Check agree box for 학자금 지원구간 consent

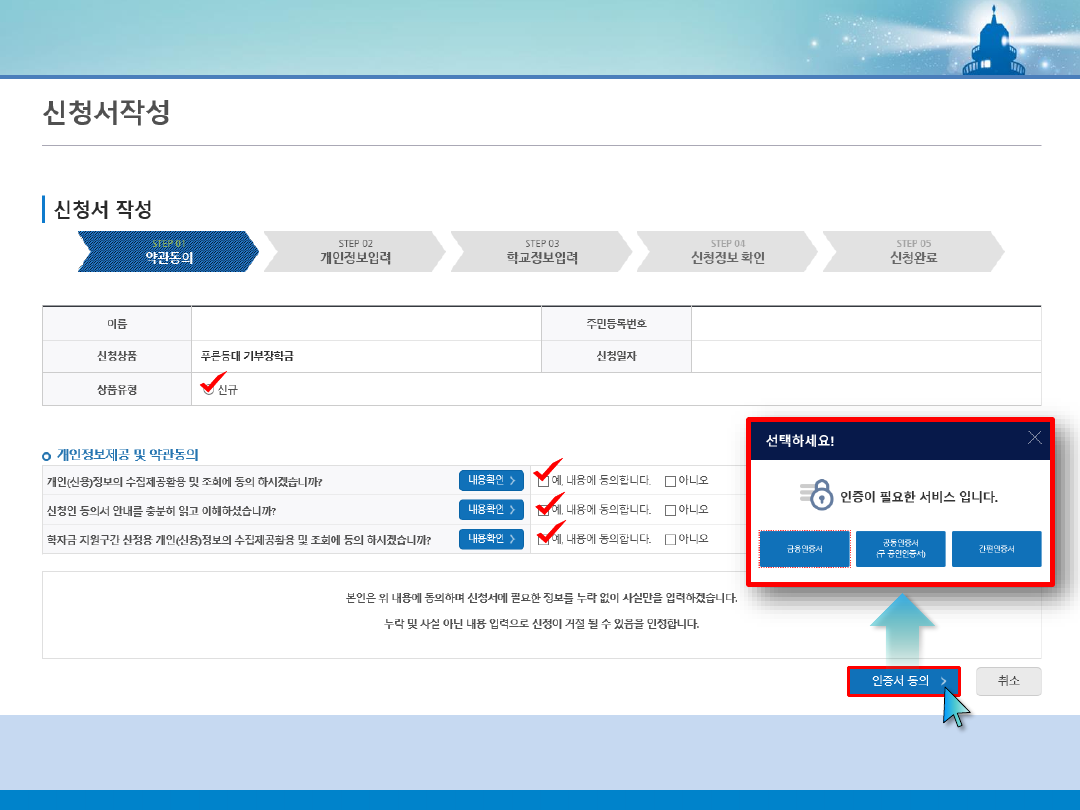543,540
